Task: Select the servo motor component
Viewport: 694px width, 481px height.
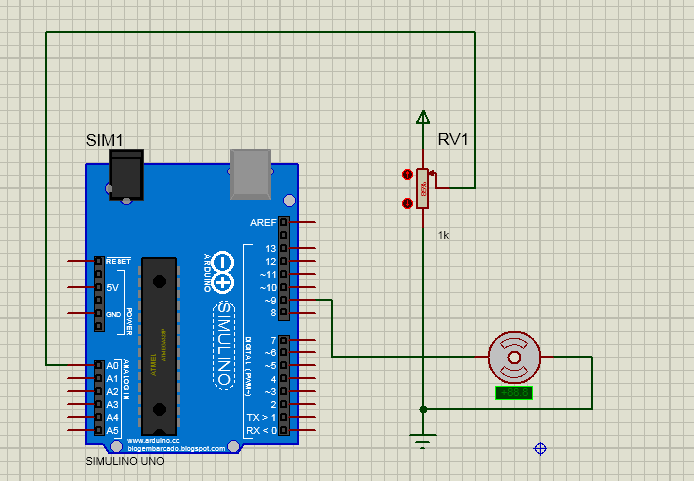Action: 514,357
